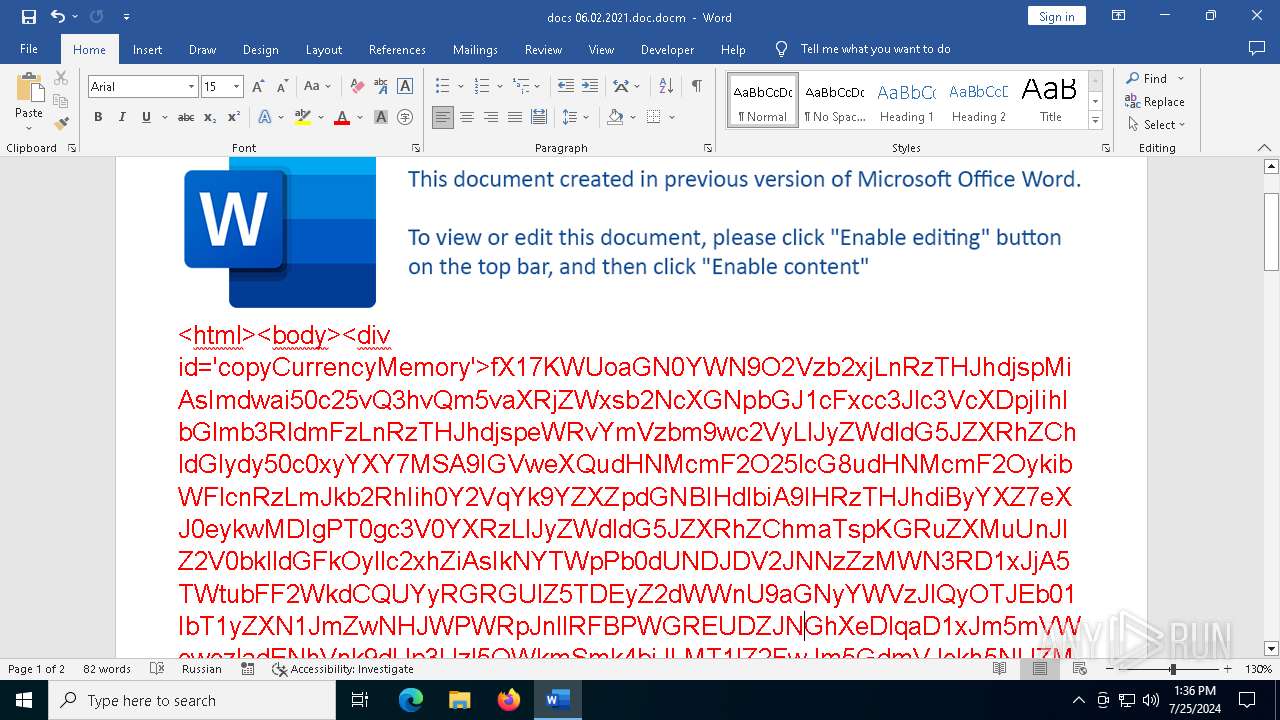Open Accessibility: Investigate in the status bar

(x=343, y=669)
